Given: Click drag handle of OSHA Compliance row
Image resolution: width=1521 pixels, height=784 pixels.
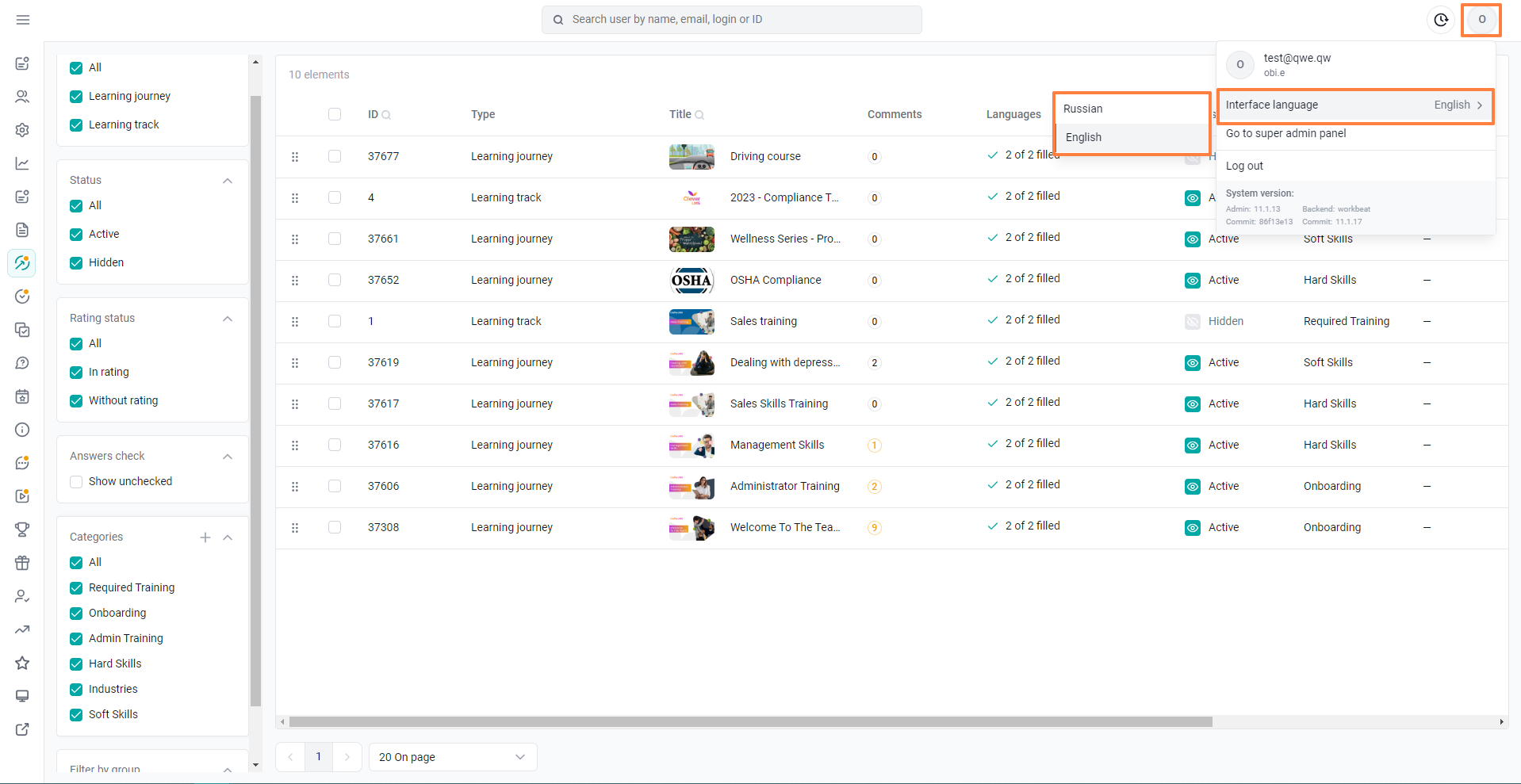Looking at the screenshot, I should click(x=295, y=281).
